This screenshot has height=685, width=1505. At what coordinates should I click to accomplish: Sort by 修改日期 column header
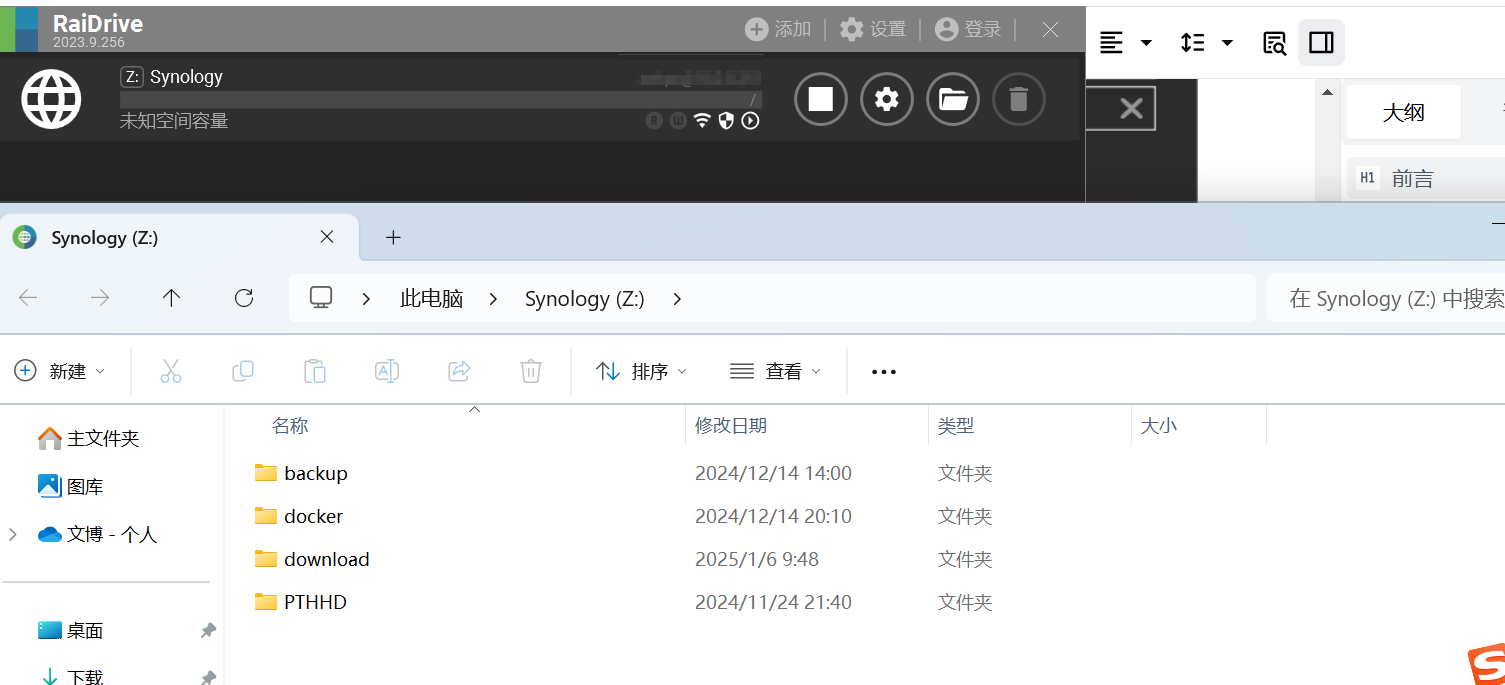click(731, 425)
